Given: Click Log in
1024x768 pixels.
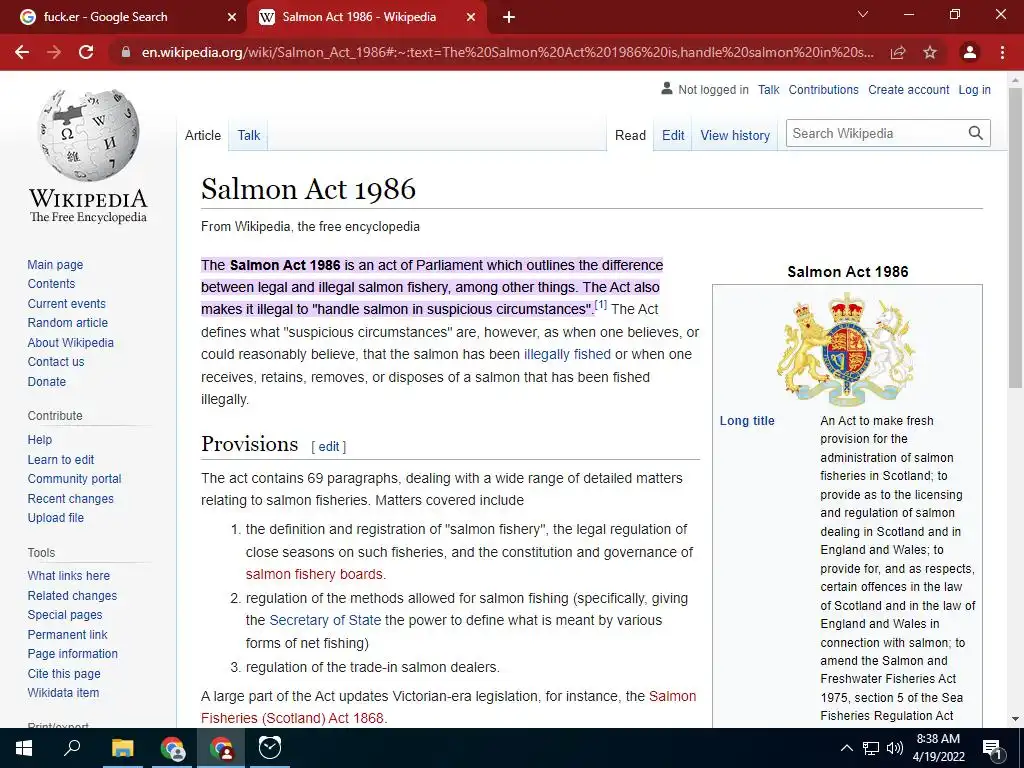Looking at the screenshot, I should click(x=974, y=90).
